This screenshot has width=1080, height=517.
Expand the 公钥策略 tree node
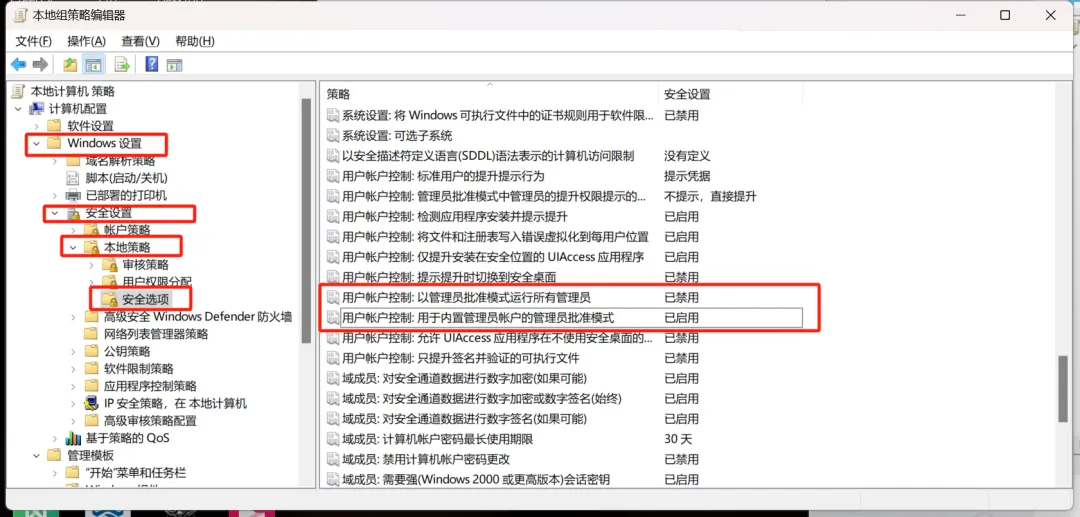73,351
